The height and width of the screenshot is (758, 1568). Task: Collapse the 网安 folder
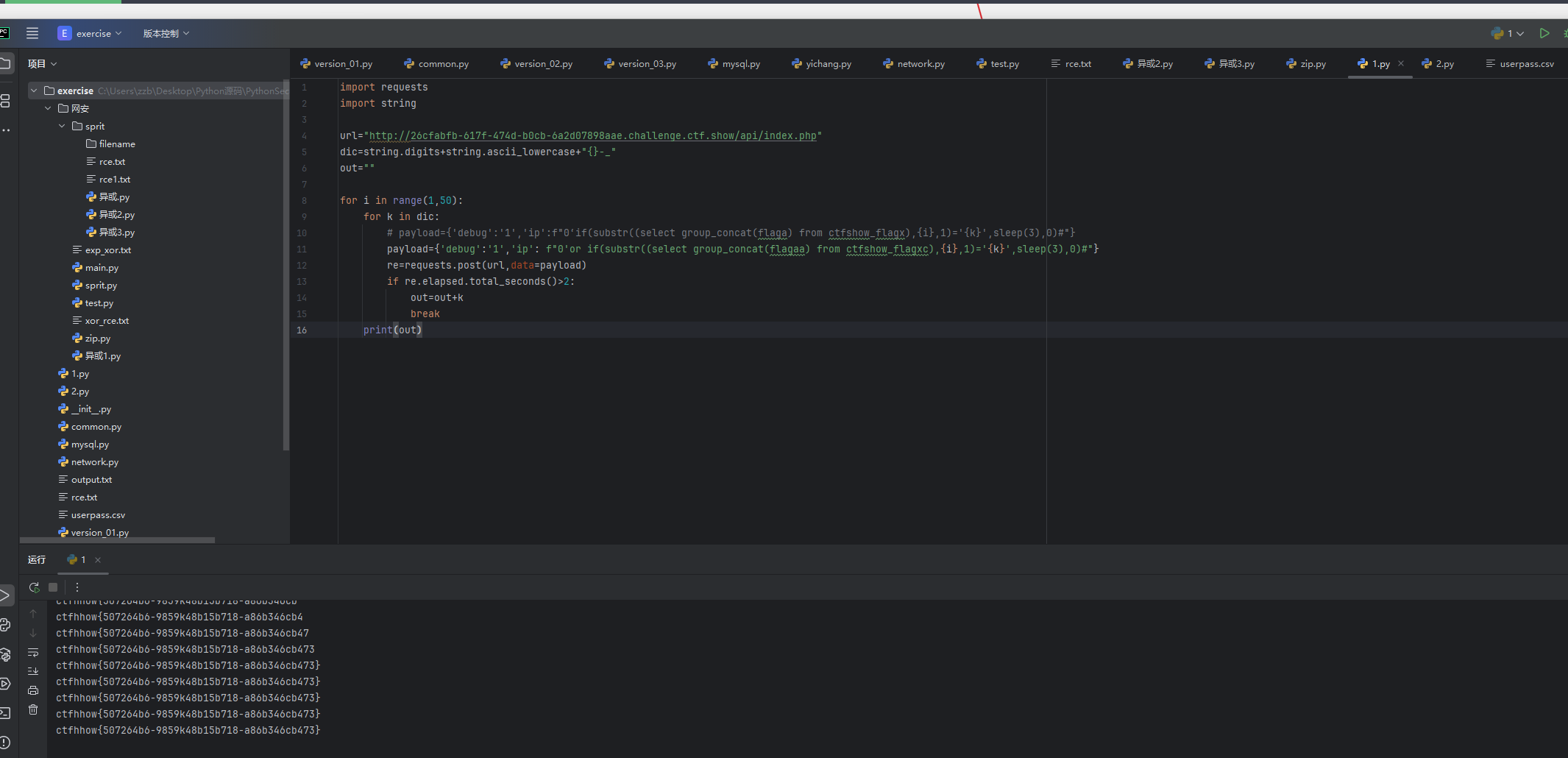pyautogui.click(x=48, y=108)
